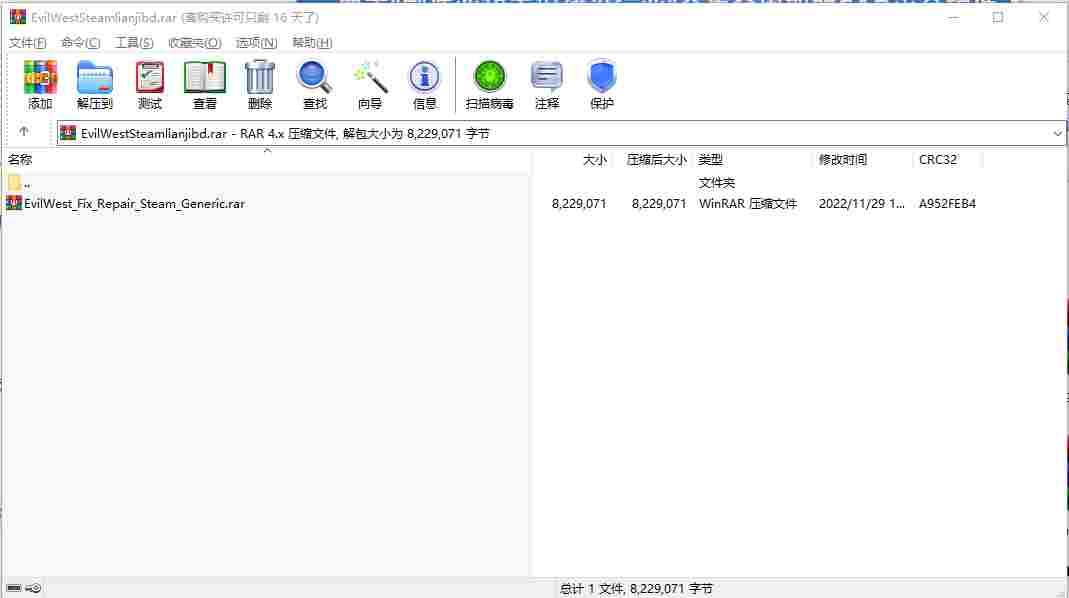Open the Commands (命令) menu
The width and height of the screenshot is (1069, 598).
(x=80, y=43)
